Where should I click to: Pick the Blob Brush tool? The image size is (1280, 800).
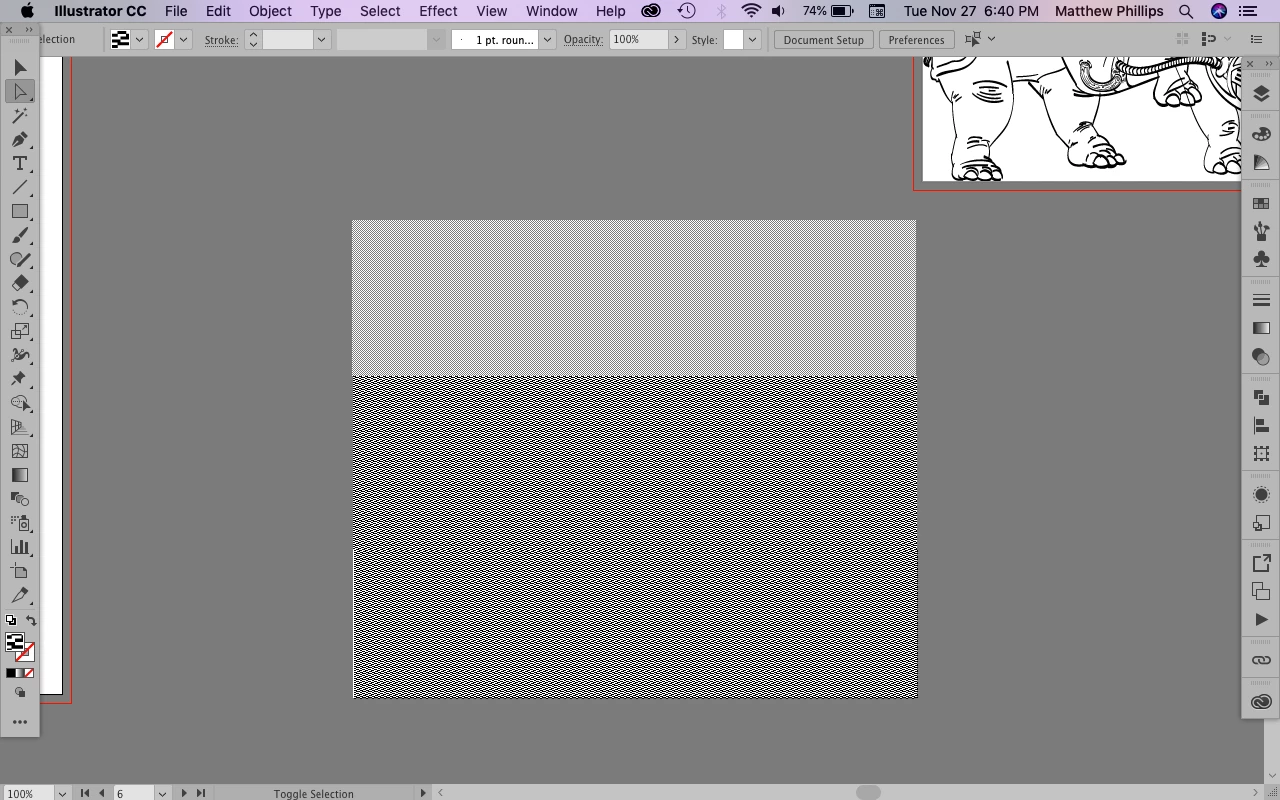coord(19,259)
